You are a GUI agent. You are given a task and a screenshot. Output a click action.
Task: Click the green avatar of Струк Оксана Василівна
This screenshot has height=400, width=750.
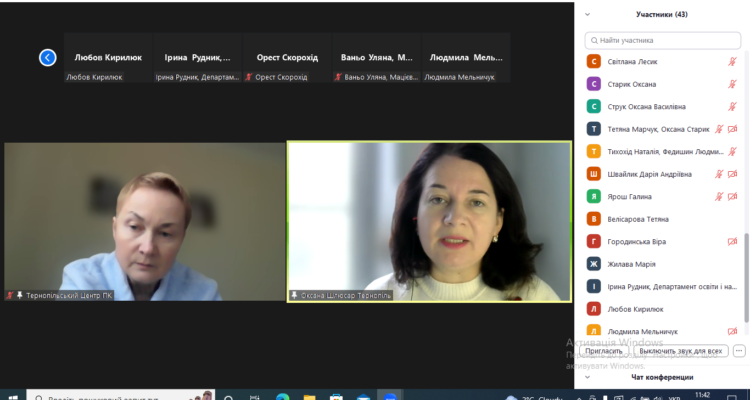point(594,107)
